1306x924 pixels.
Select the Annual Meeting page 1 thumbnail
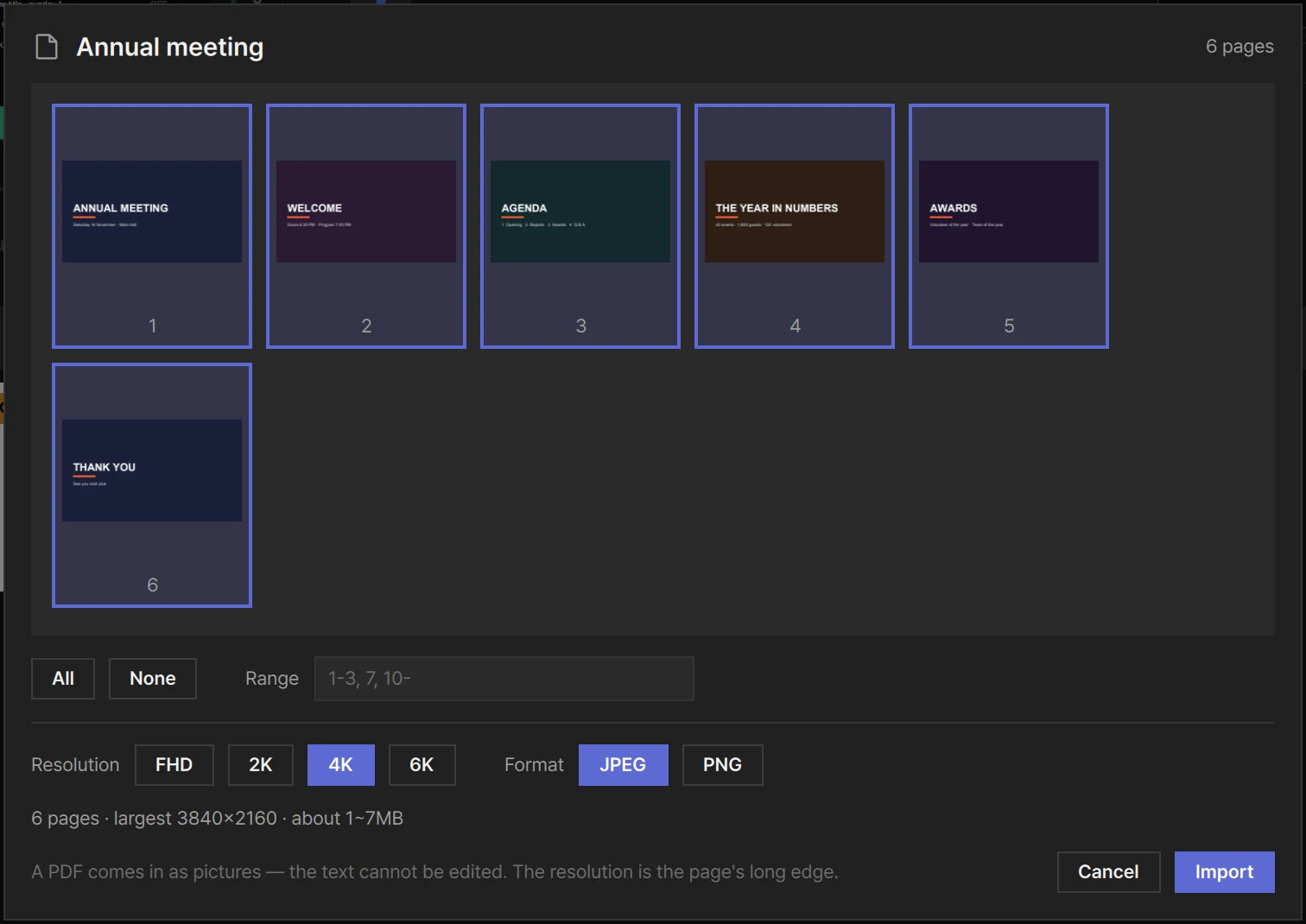(152, 226)
